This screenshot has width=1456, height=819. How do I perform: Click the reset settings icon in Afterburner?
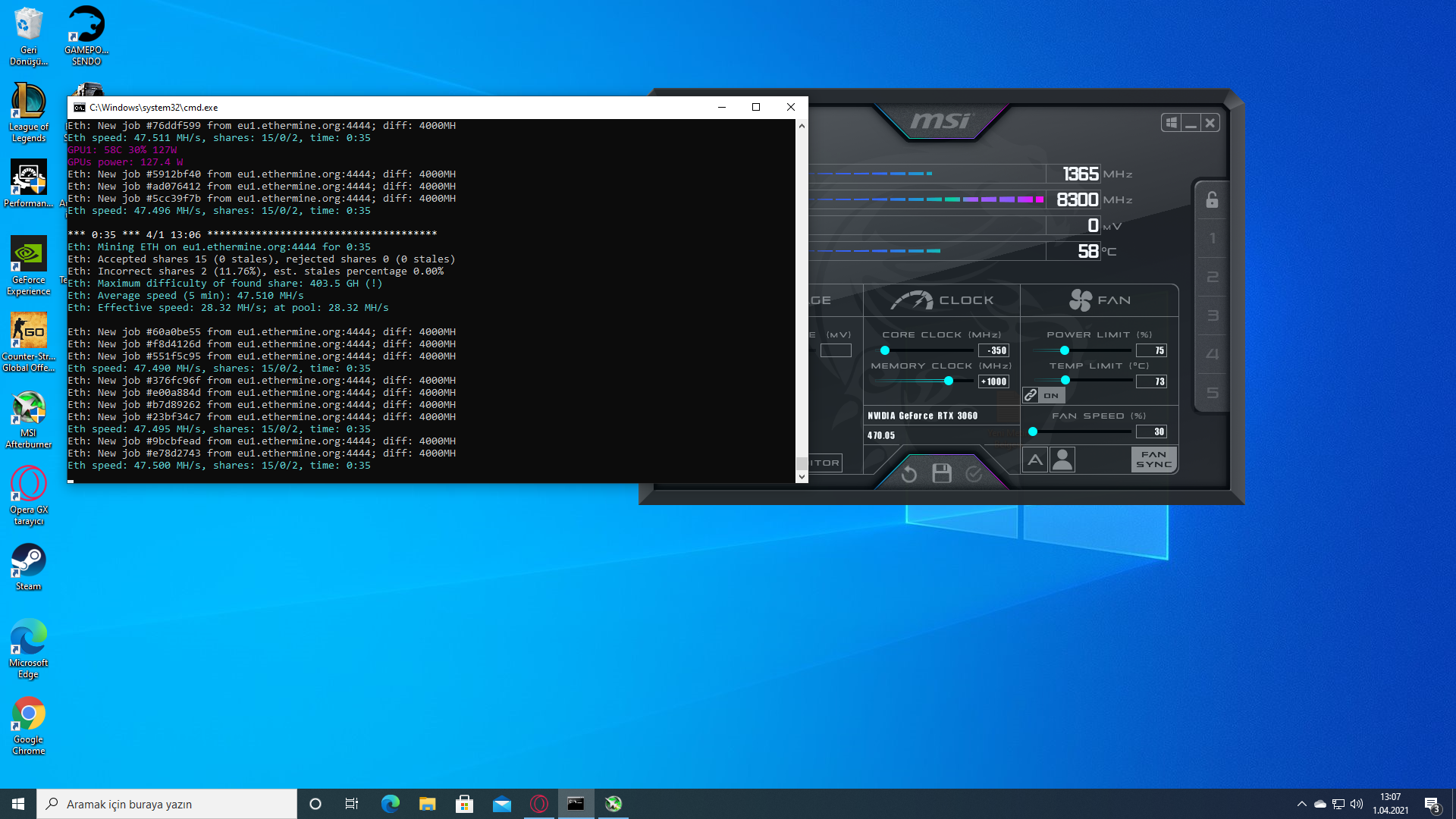coord(909,473)
